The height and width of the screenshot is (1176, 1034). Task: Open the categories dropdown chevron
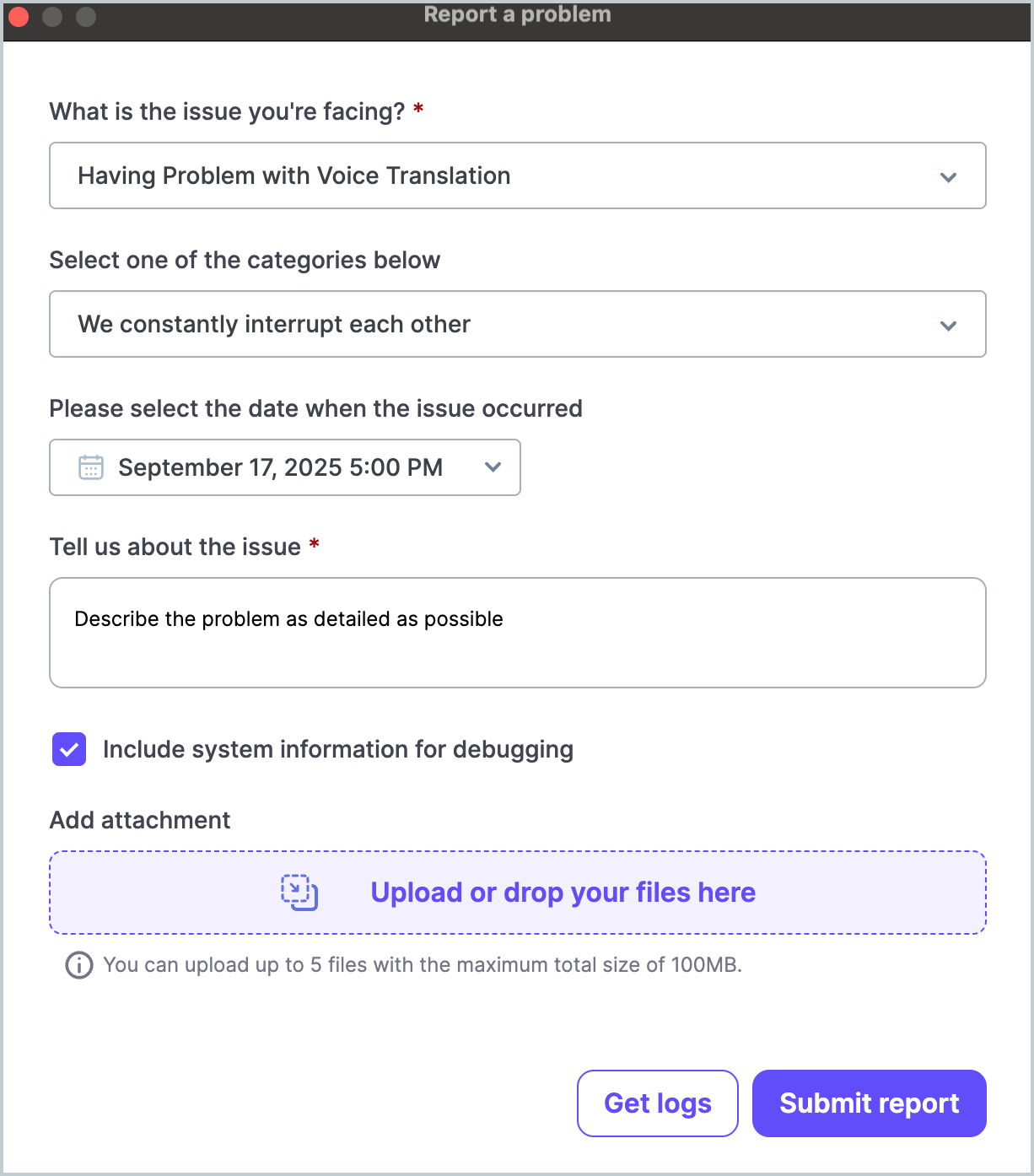pos(948,325)
